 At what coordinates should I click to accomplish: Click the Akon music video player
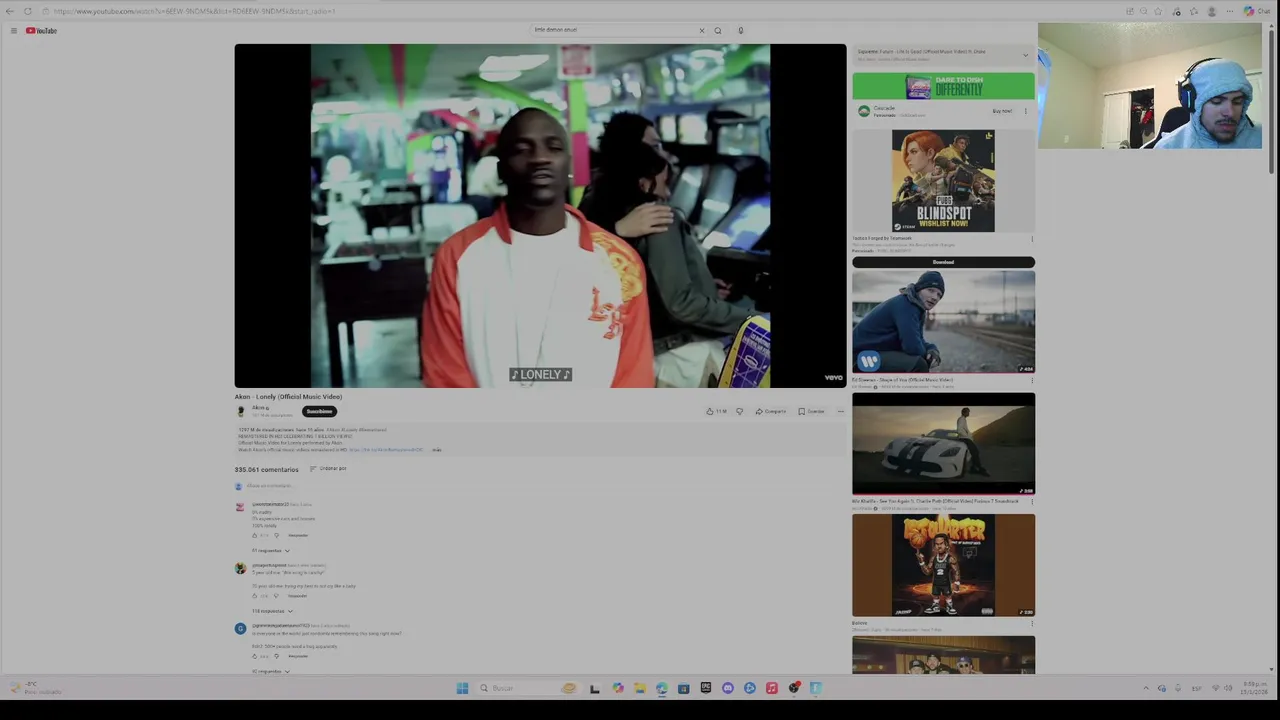[540, 216]
